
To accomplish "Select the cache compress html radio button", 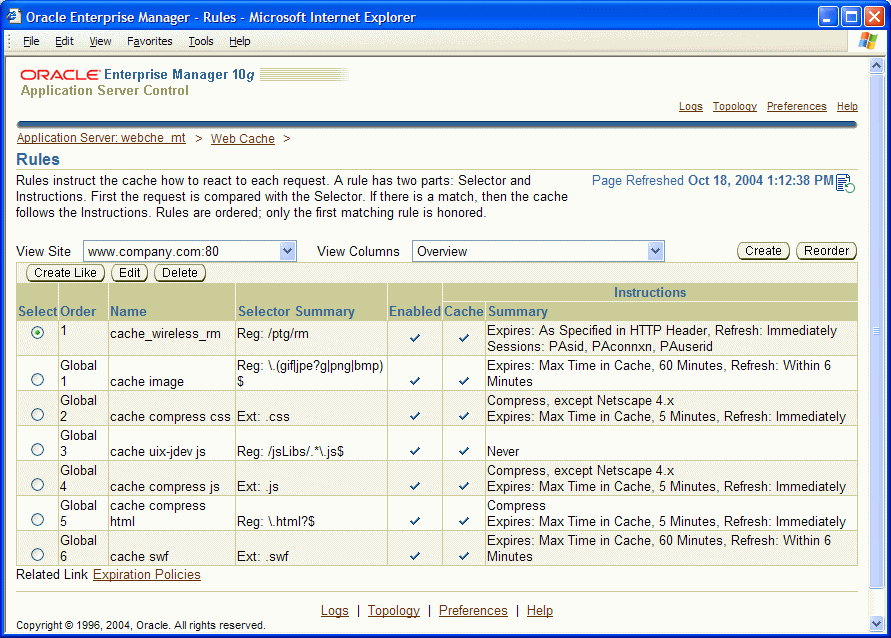I will coord(38,519).
